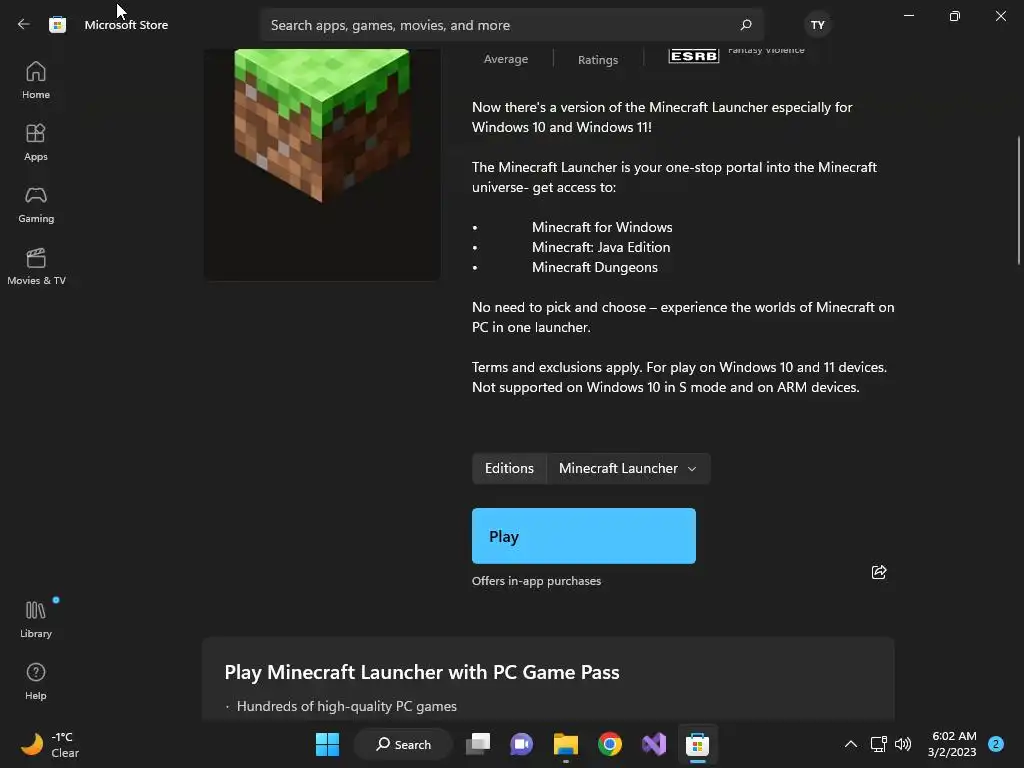Select the Average rating stat
The image size is (1024, 768).
point(506,59)
